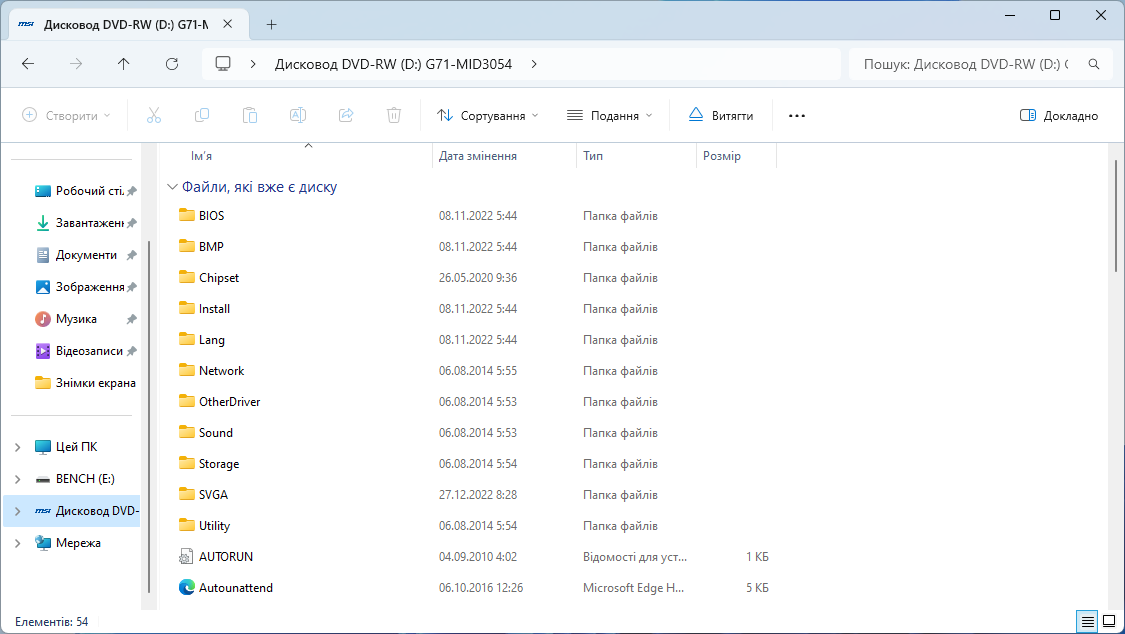This screenshot has height=634, width=1125.
Task: Click the file list vertical scrollbar
Action: [x=1116, y=215]
